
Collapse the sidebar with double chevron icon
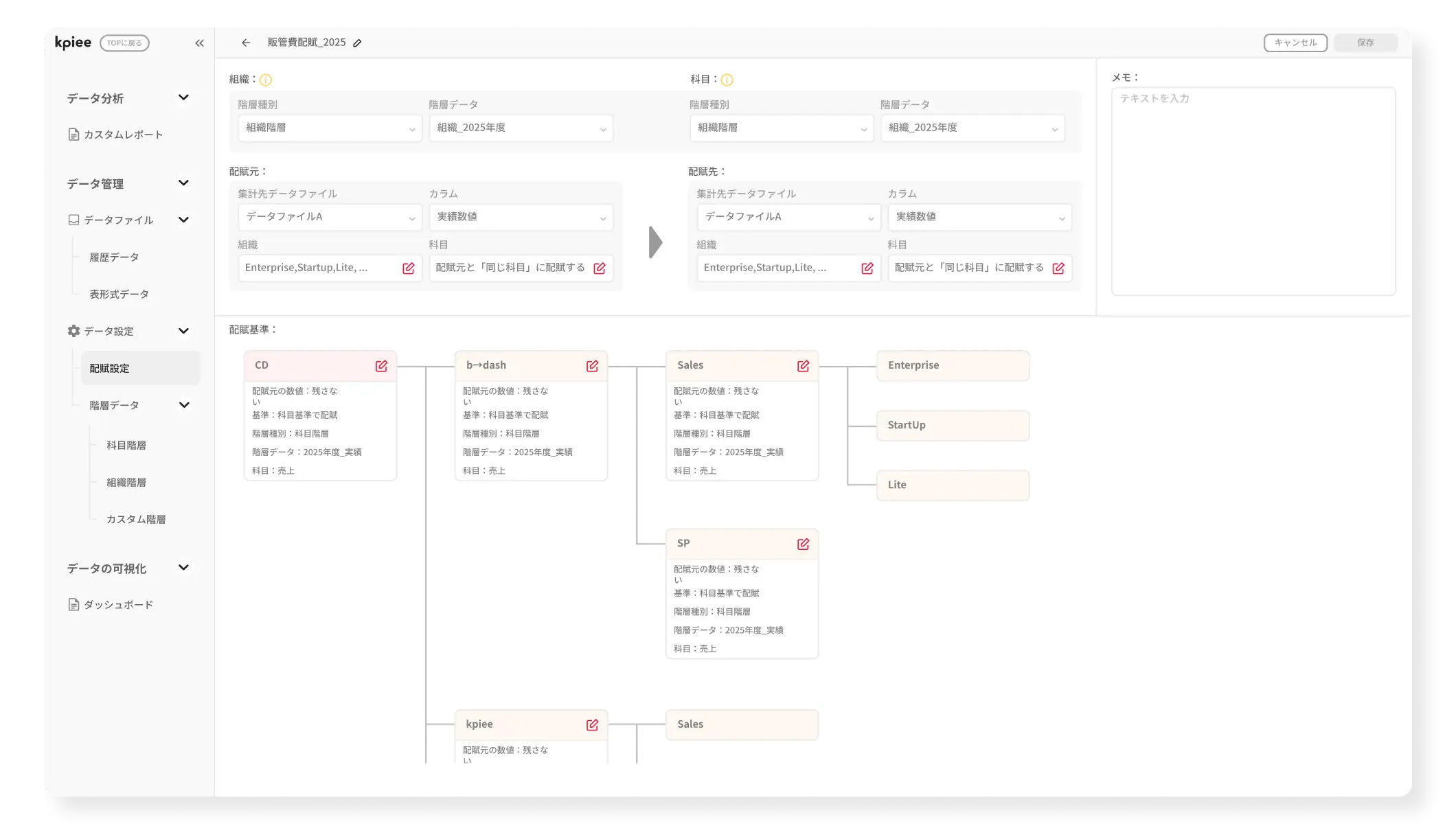(199, 43)
